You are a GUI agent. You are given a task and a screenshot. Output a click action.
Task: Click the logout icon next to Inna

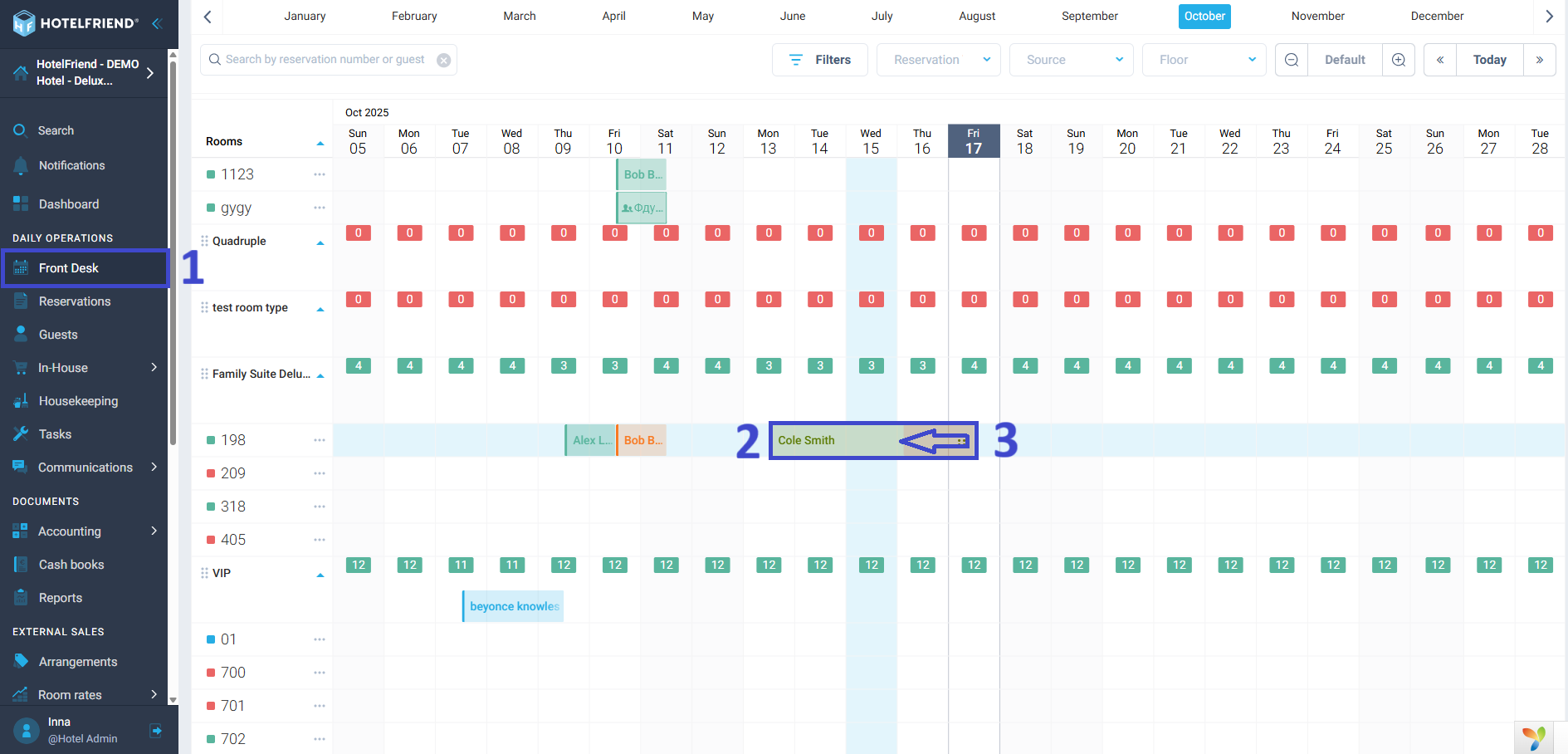(155, 731)
